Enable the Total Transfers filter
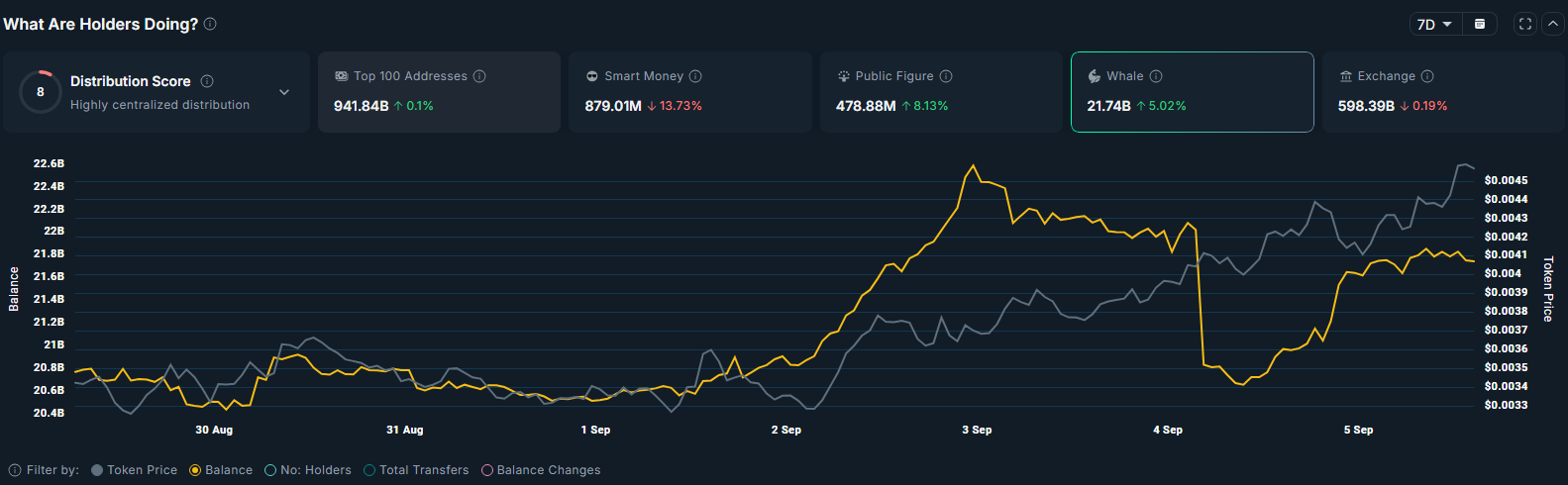Image resolution: width=1568 pixels, height=485 pixels. click(416, 470)
